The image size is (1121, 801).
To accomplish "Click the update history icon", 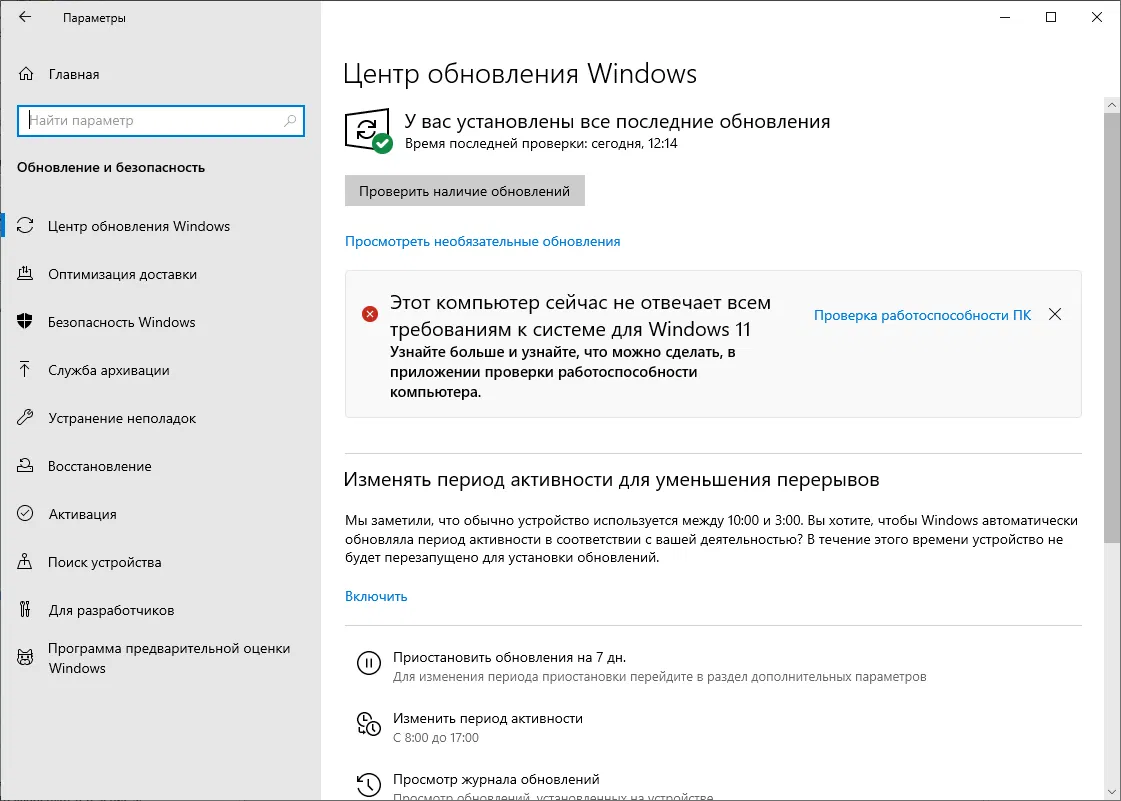I will (369, 785).
